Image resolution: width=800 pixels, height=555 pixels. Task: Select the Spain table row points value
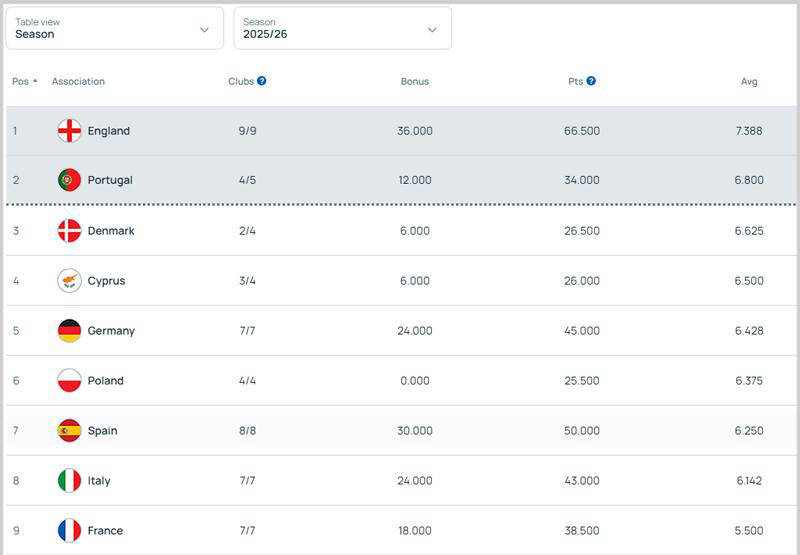click(x=583, y=431)
